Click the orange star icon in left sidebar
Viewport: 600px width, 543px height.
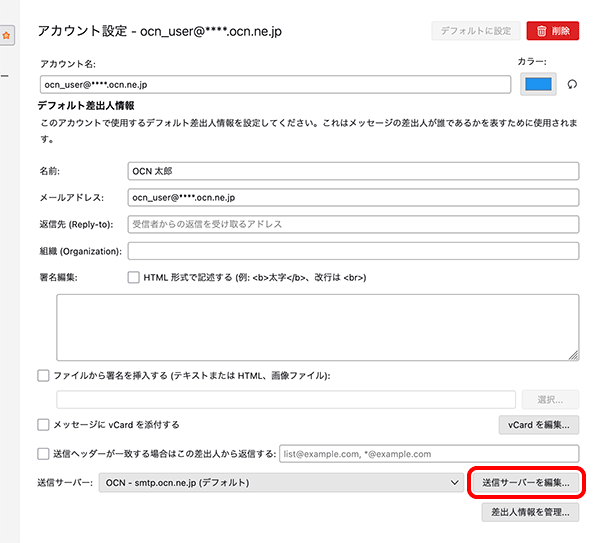pos(6,36)
